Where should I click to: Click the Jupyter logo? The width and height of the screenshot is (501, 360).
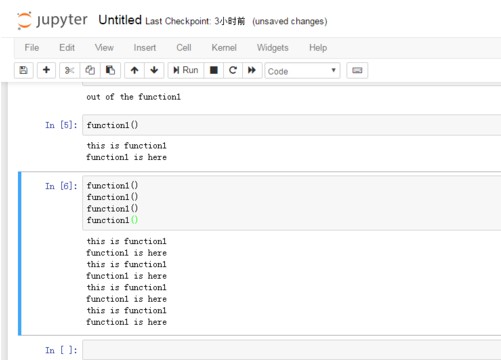(x=52, y=20)
